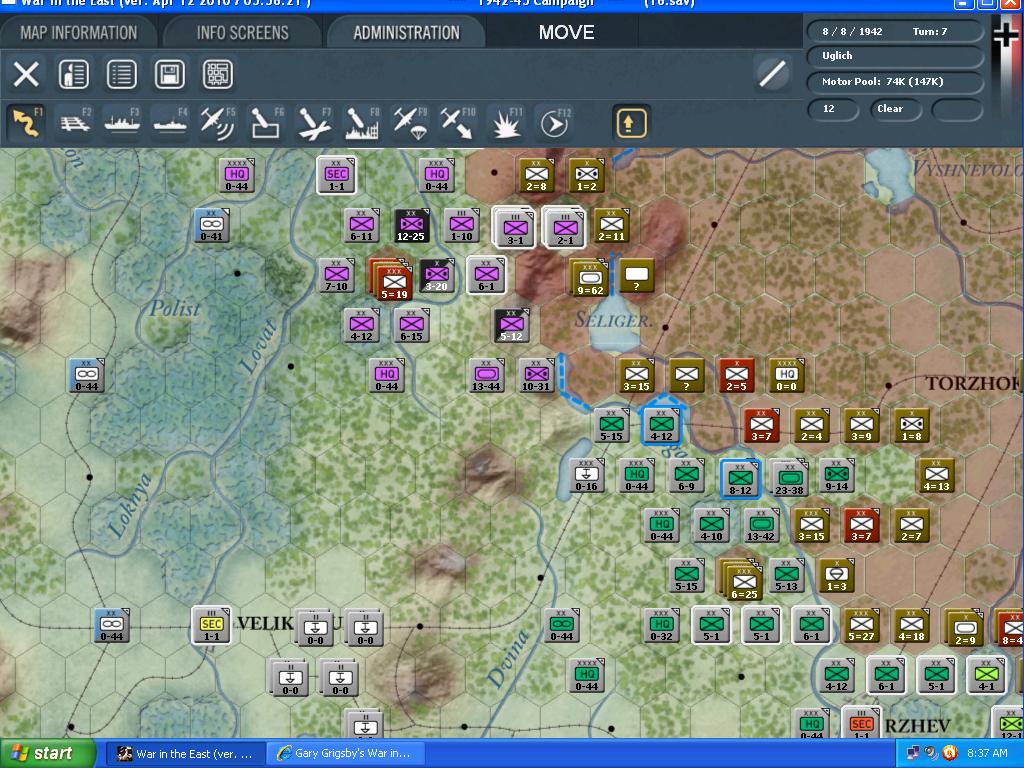Click the Seliger lake label on map
1024x768 pixels.
click(613, 320)
